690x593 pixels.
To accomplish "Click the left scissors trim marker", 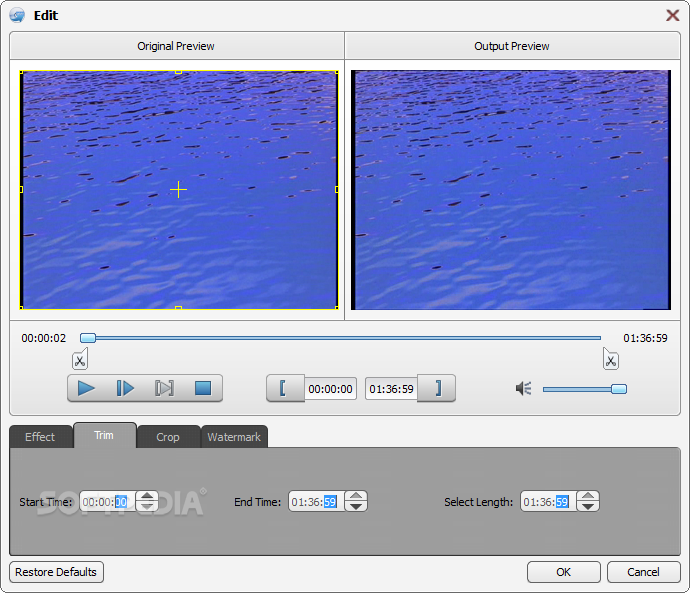I will coord(80,359).
